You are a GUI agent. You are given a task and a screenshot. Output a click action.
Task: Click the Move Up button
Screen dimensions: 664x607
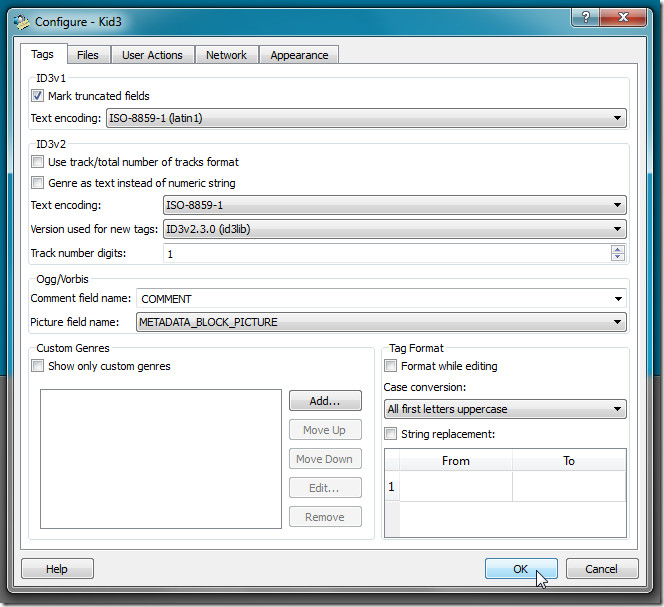click(325, 430)
